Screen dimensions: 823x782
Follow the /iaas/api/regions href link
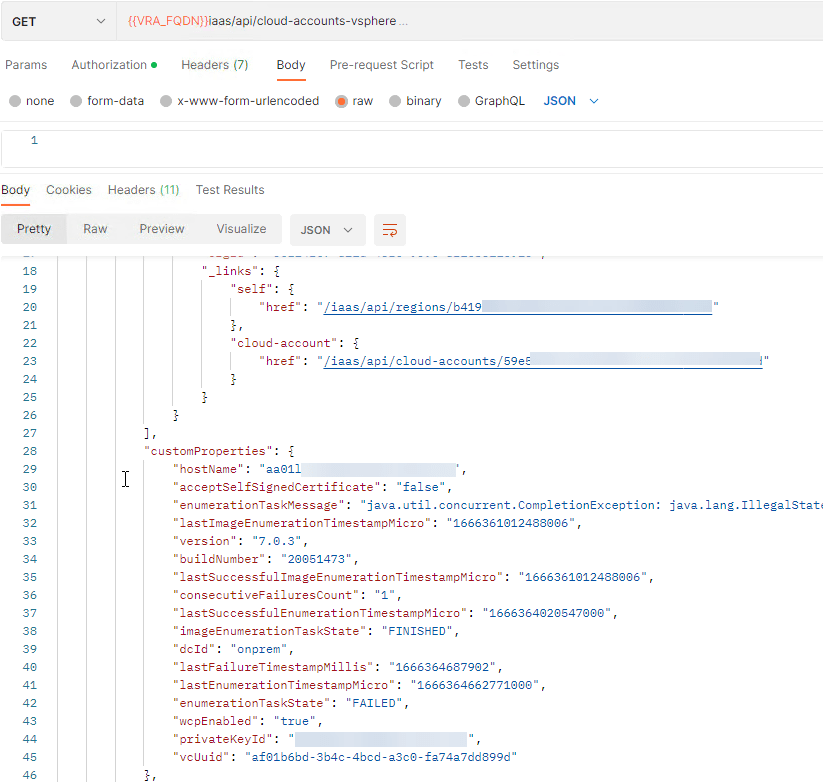click(x=400, y=307)
